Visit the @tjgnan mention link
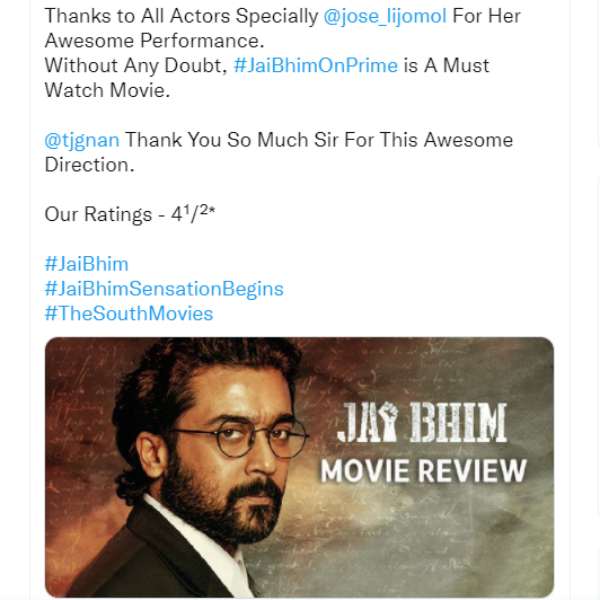Image resolution: width=600 pixels, height=600 pixels. (x=82, y=140)
